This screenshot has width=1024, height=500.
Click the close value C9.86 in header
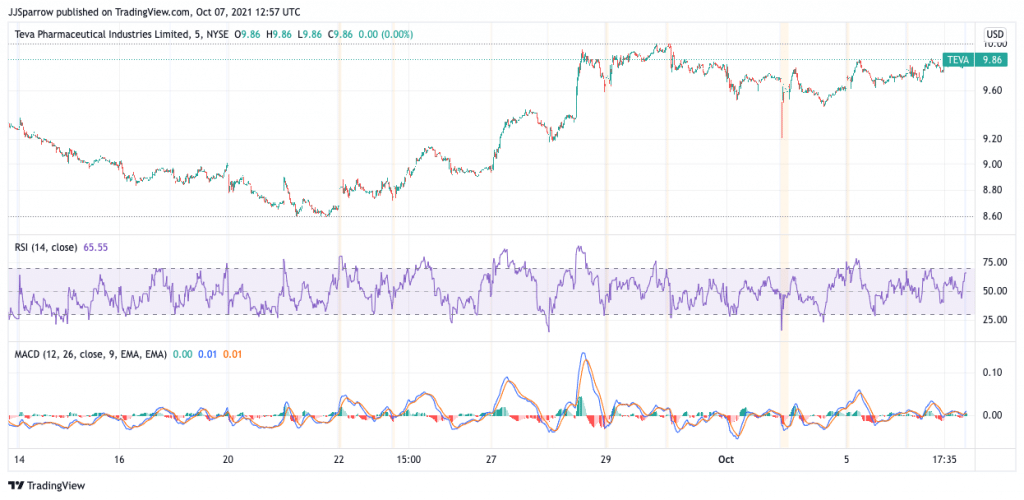(x=342, y=33)
